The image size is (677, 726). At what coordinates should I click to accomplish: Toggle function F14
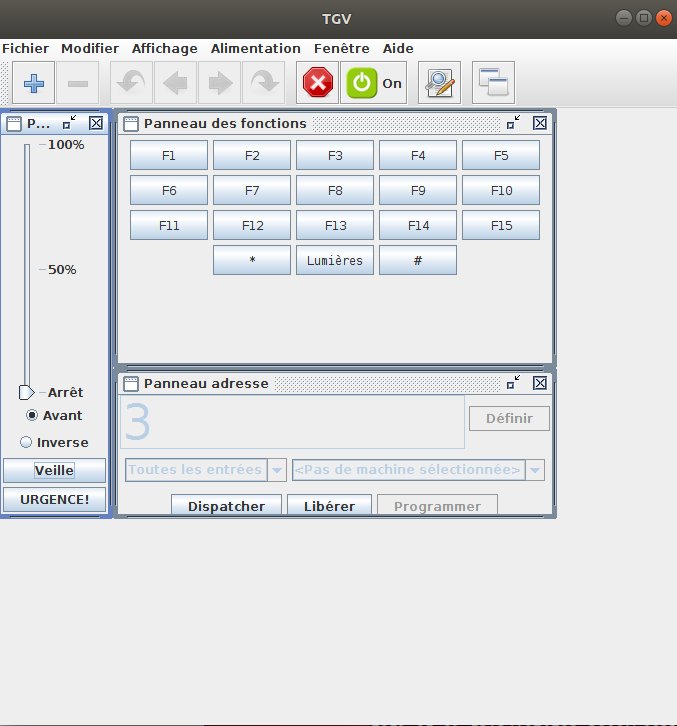(418, 225)
